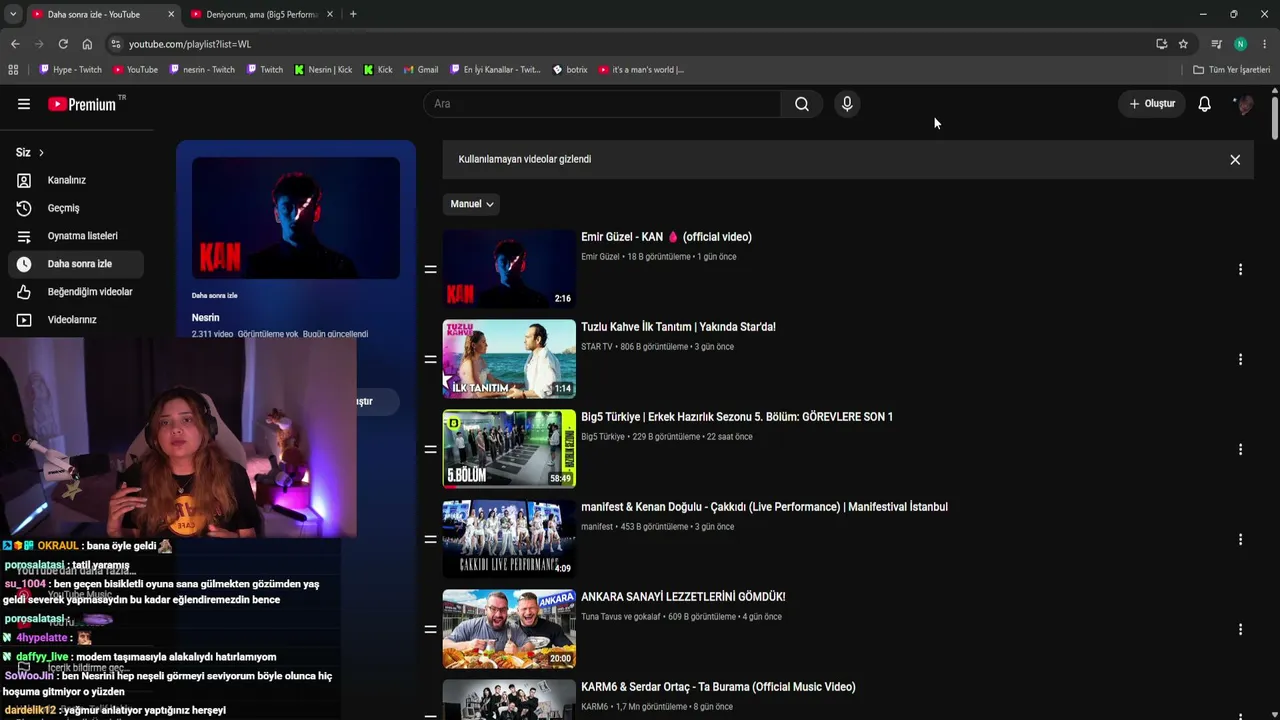
Task: Open the YouTube hamburger guide menu
Action: (24, 104)
